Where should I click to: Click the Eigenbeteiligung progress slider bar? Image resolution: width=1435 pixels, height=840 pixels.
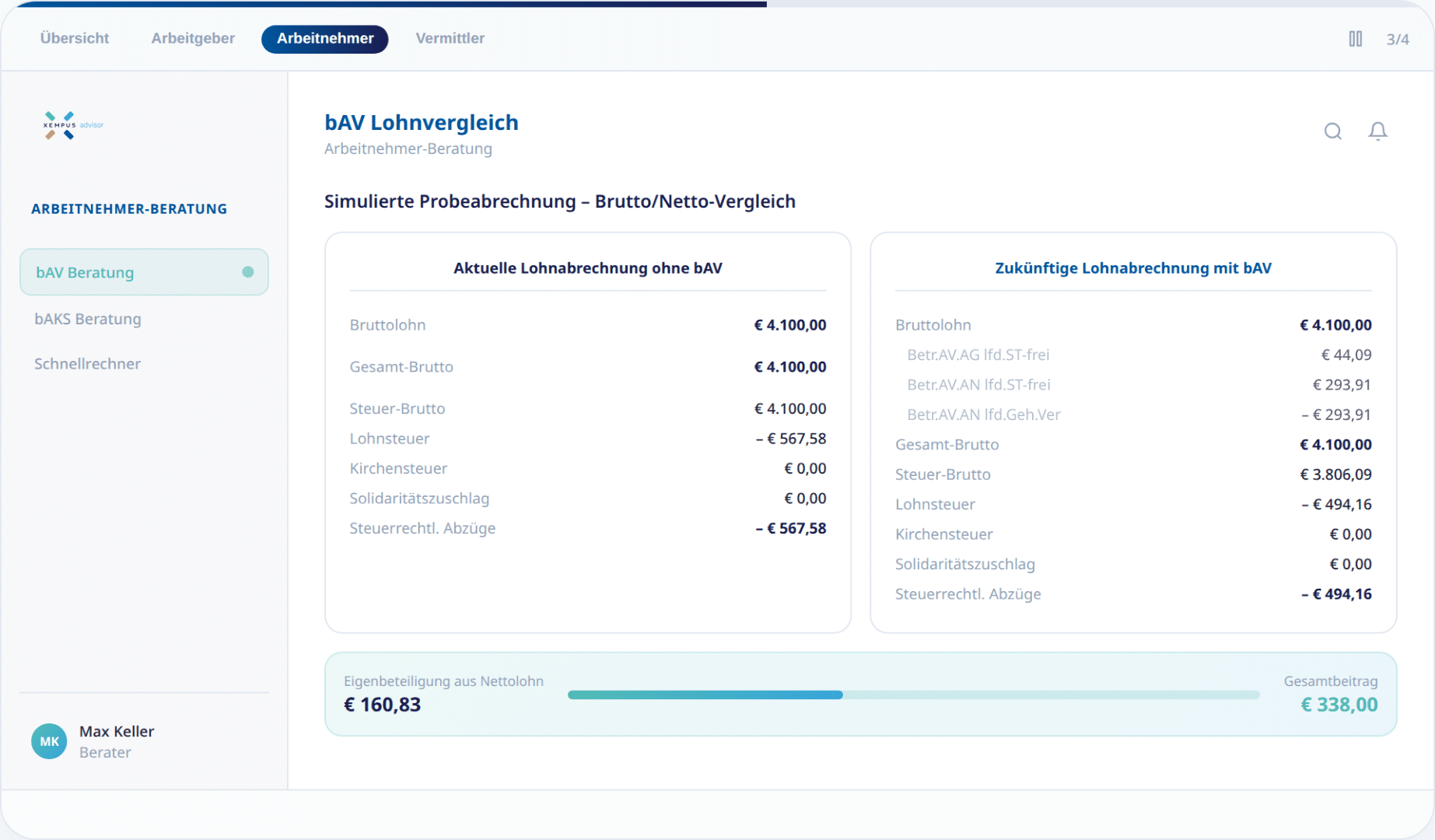912,695
